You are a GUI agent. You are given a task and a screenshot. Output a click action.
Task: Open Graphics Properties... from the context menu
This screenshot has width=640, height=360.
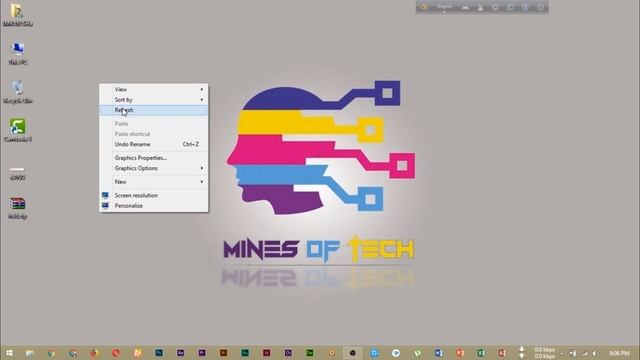tap(153, 158)
